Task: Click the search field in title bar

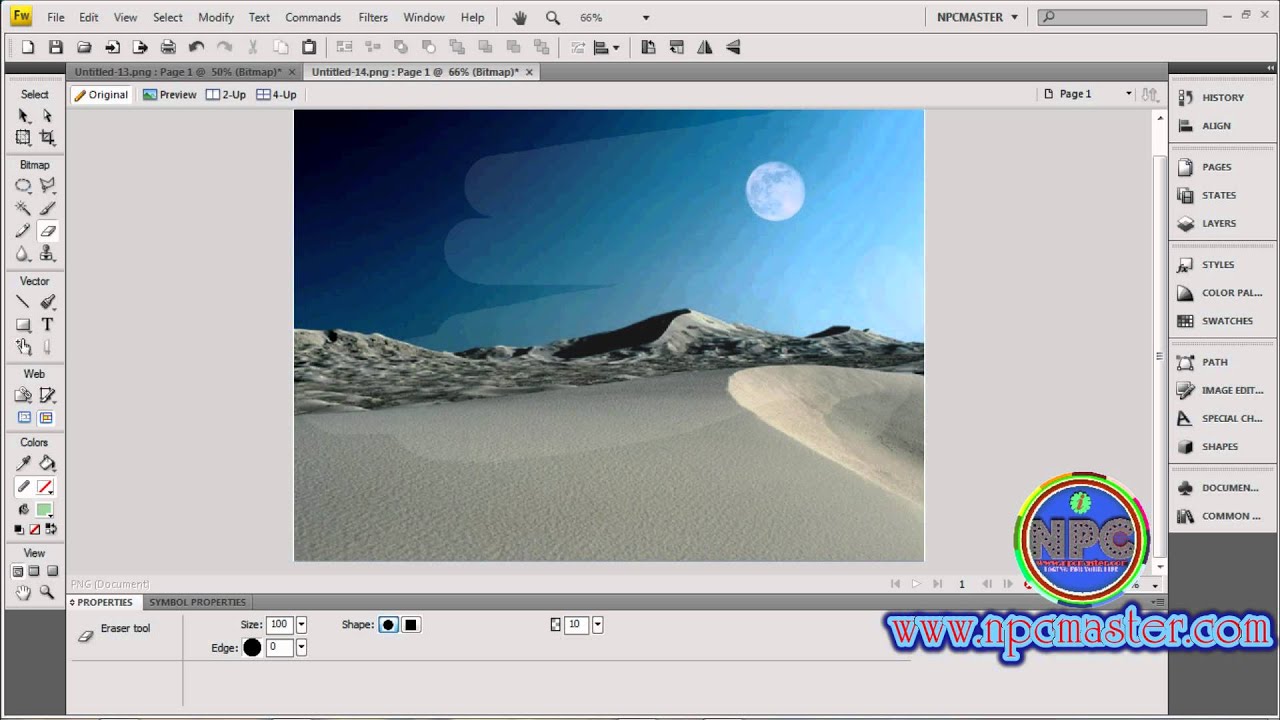Action: tap(1122, 17)
